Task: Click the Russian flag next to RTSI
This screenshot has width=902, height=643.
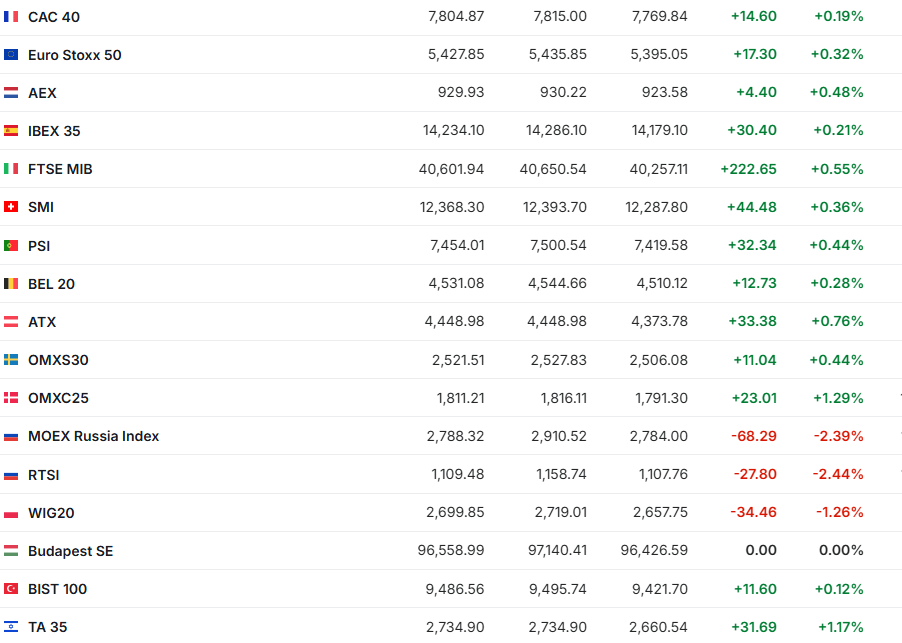Action: click(11, 475)
